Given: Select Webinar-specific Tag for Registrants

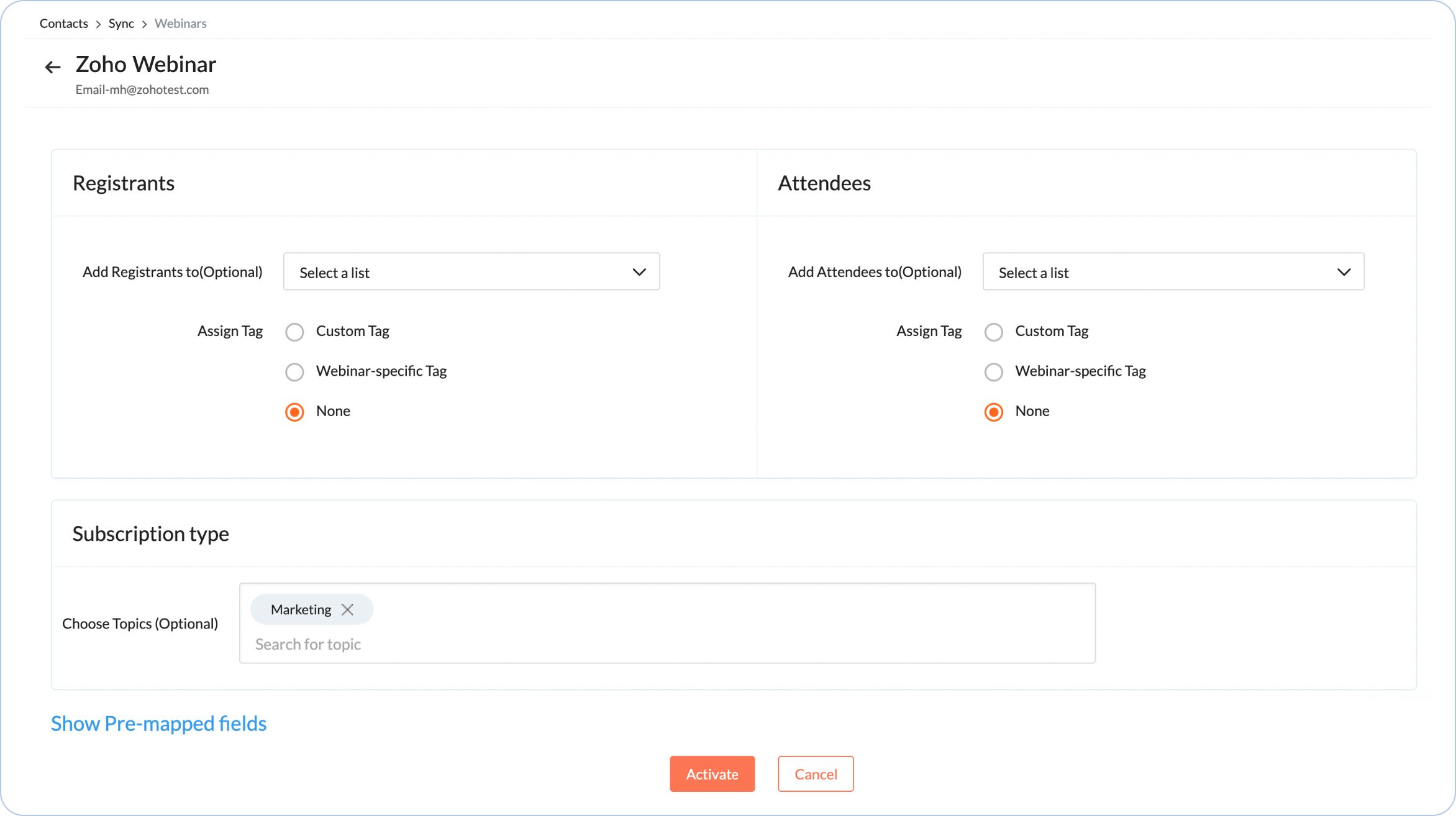Looking at the screenshot, I should 294,371.
